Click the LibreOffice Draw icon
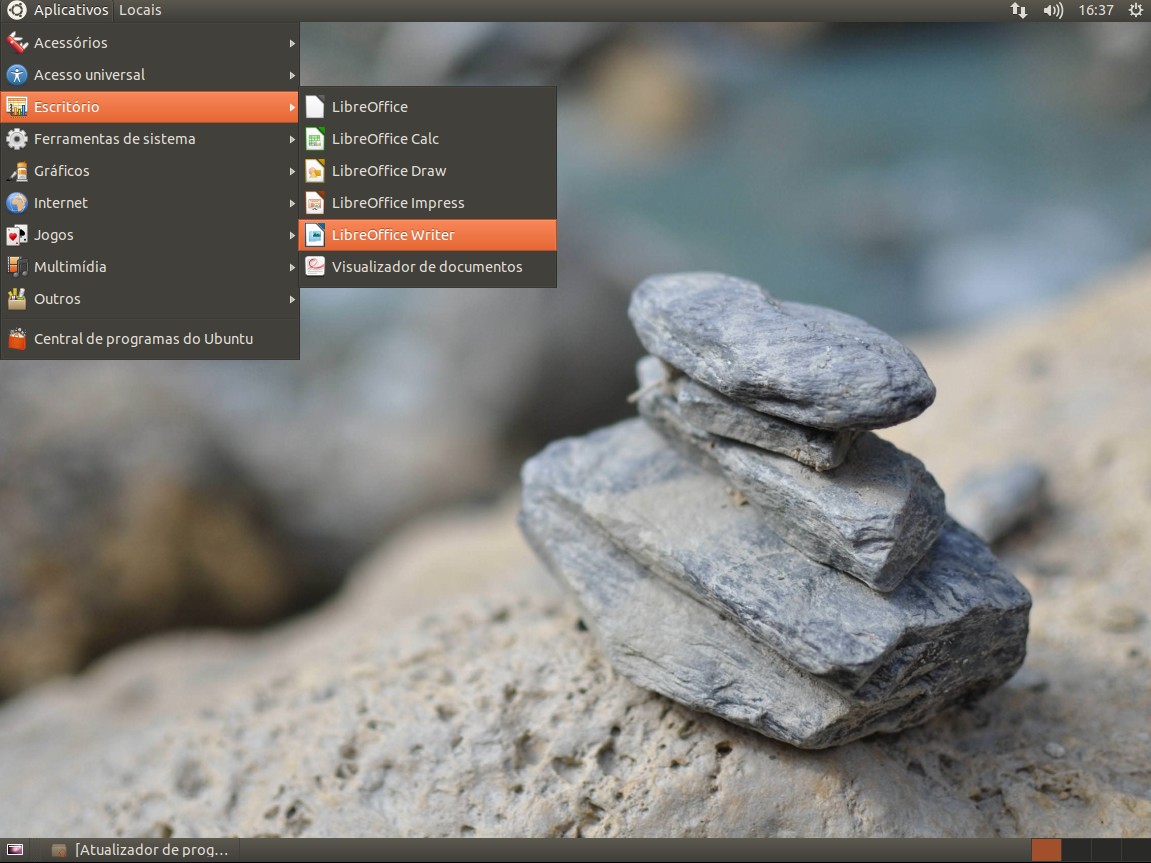The height and width of the screenshot is (863, 1151). pyautogui.click(x=315, y=171)
